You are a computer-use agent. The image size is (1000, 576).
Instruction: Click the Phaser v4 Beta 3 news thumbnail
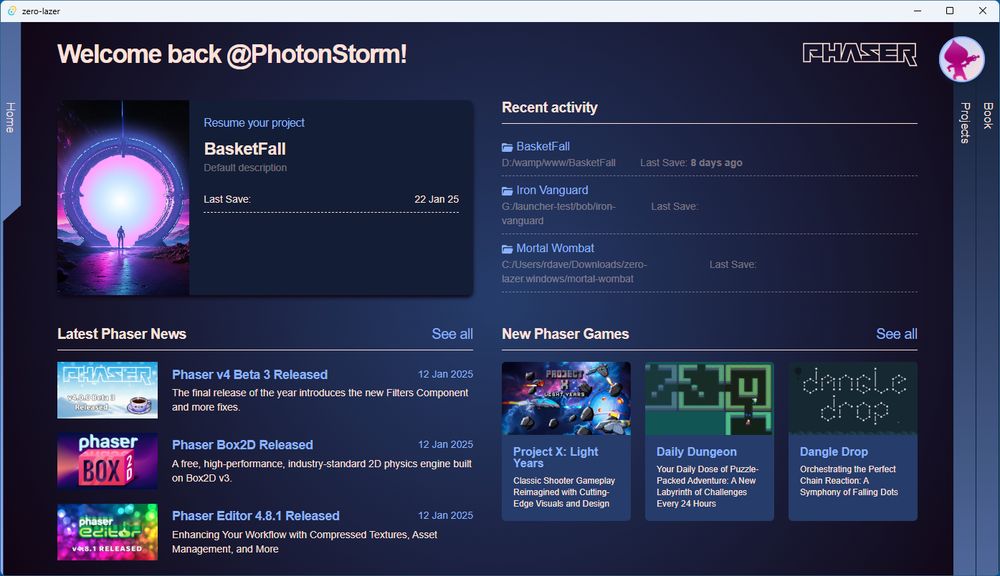tap(107, 390)
